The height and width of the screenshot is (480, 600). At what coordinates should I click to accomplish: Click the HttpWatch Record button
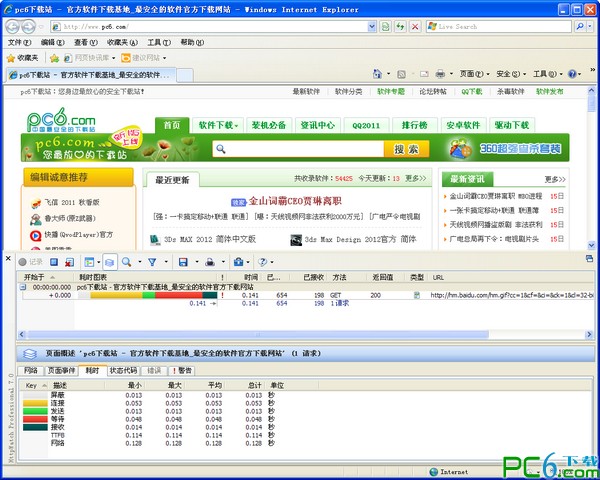[29, 262]
